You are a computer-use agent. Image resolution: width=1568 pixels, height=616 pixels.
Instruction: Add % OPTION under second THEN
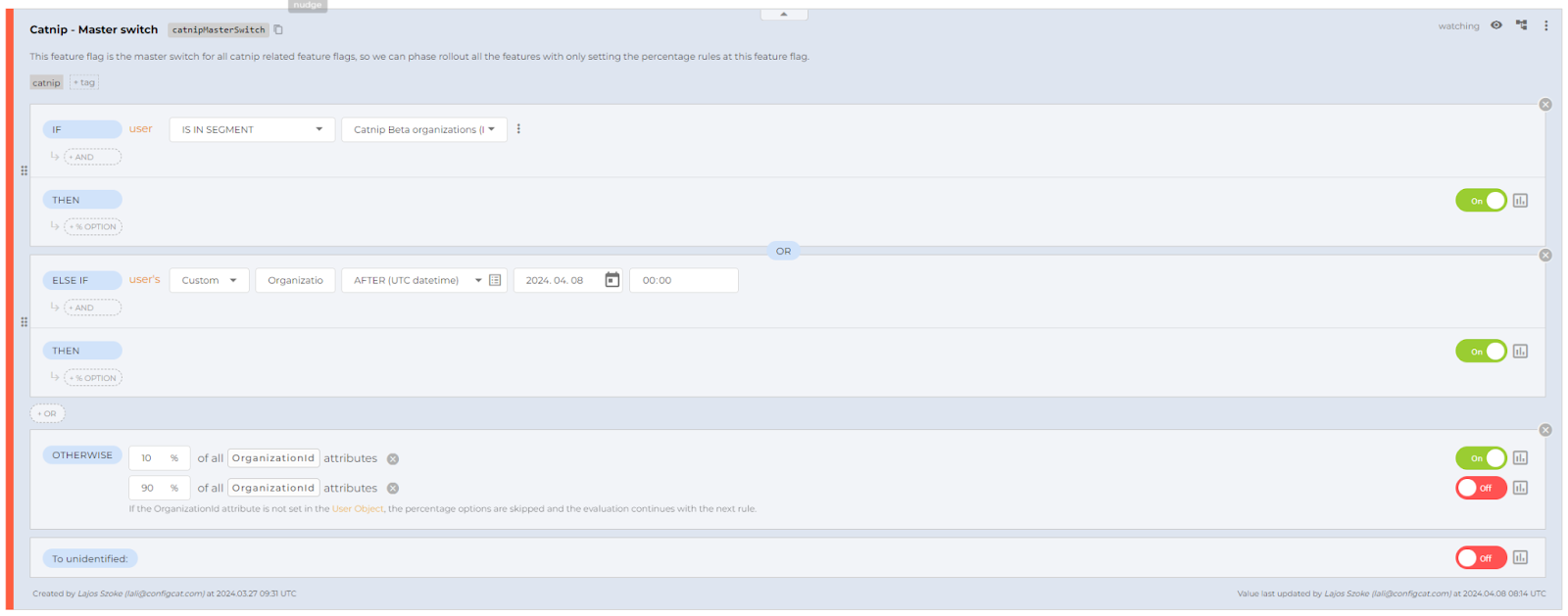pyautogui.click(x=93, y=378)
